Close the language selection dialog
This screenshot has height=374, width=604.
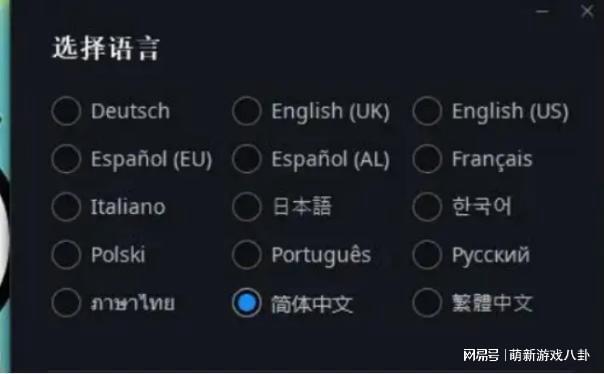coord(587,11)
